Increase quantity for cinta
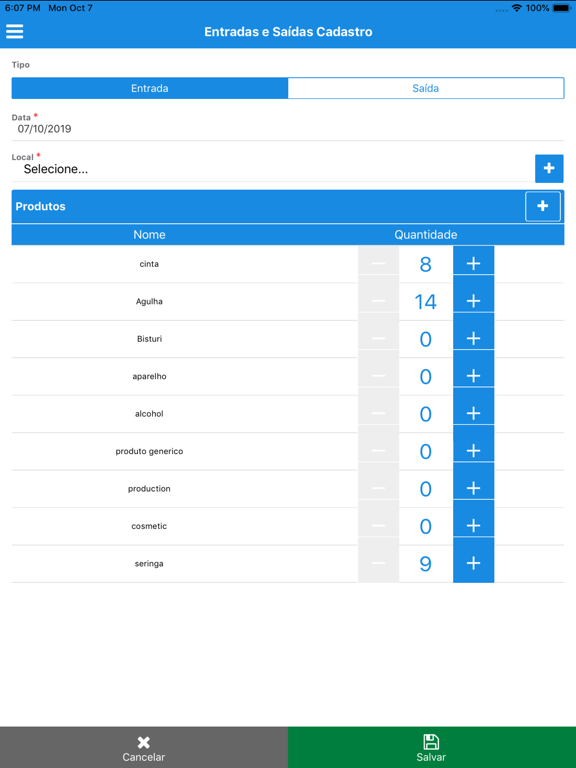This screenshot has height=768, width=576. pos(473,264)
